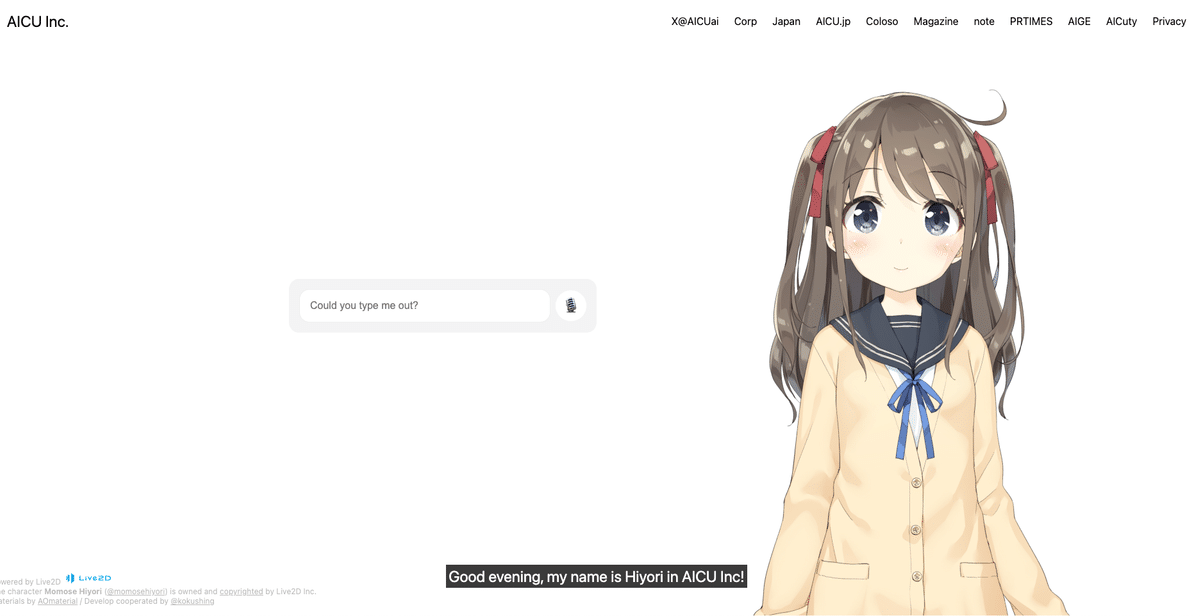Viewport: 1200px width, 616px height.
Task: Click Hiyori character to interact
Action: coord(900,300)
